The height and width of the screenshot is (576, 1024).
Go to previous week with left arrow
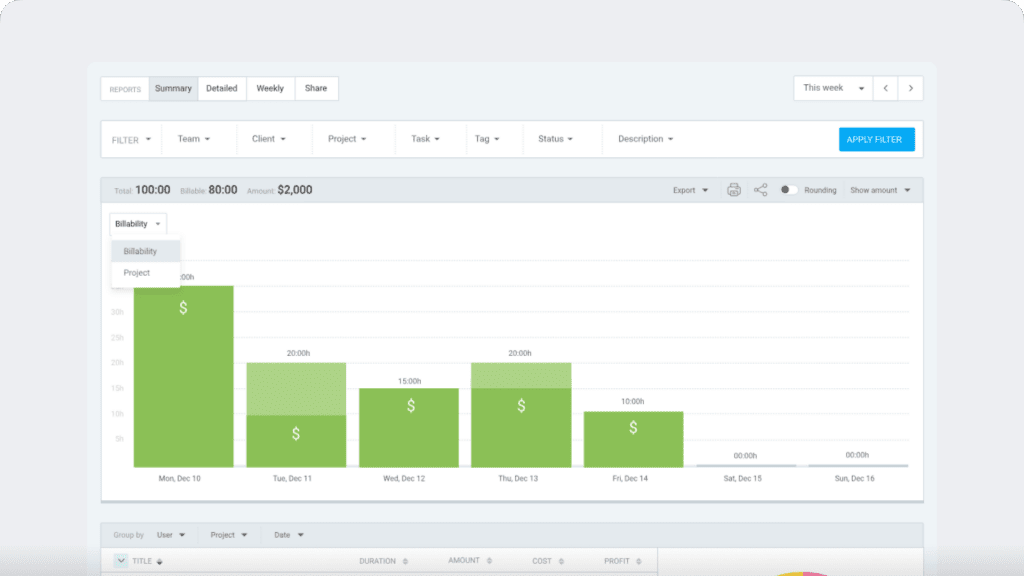click(x=885, y=88)
